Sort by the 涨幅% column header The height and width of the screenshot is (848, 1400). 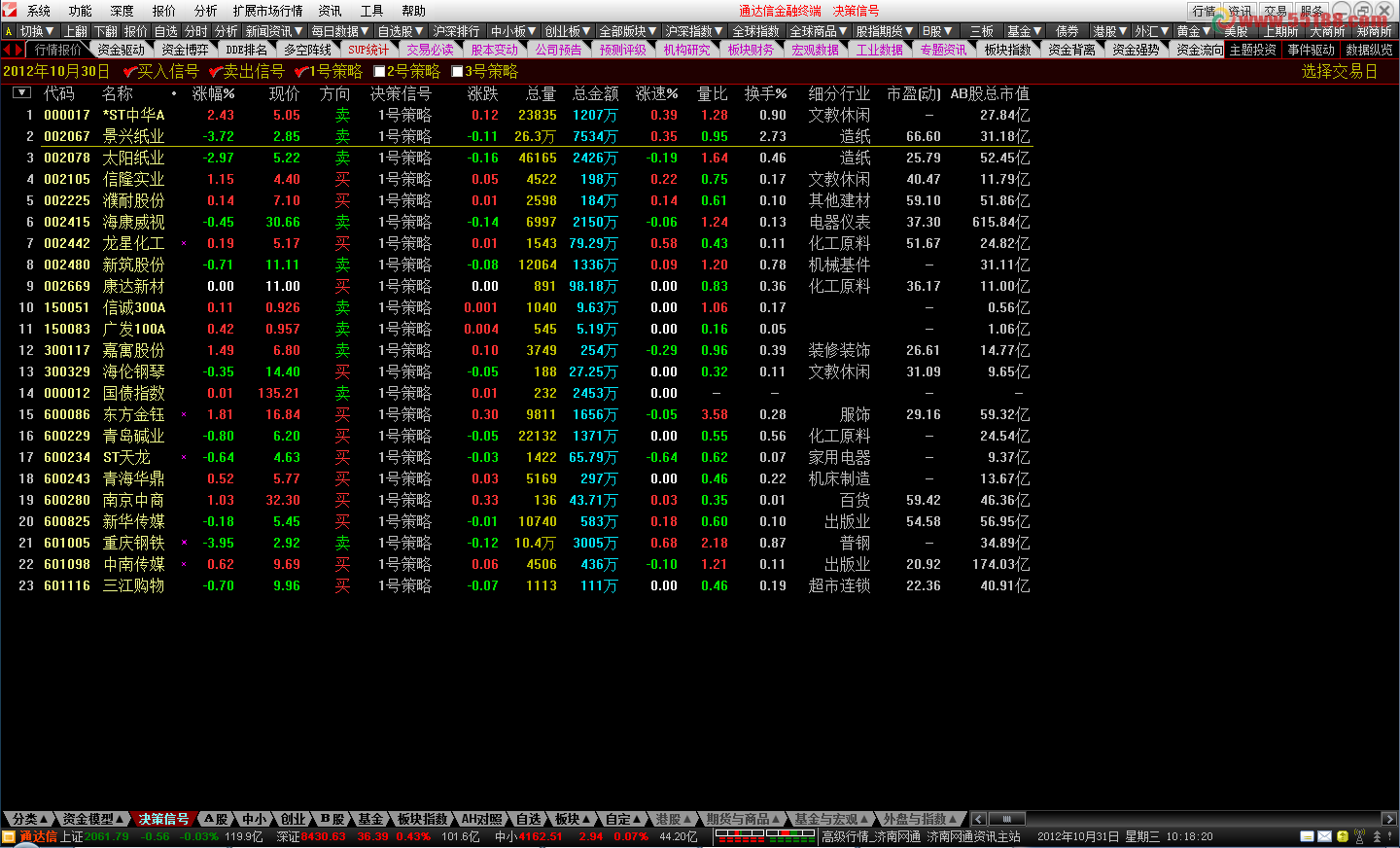214,93
